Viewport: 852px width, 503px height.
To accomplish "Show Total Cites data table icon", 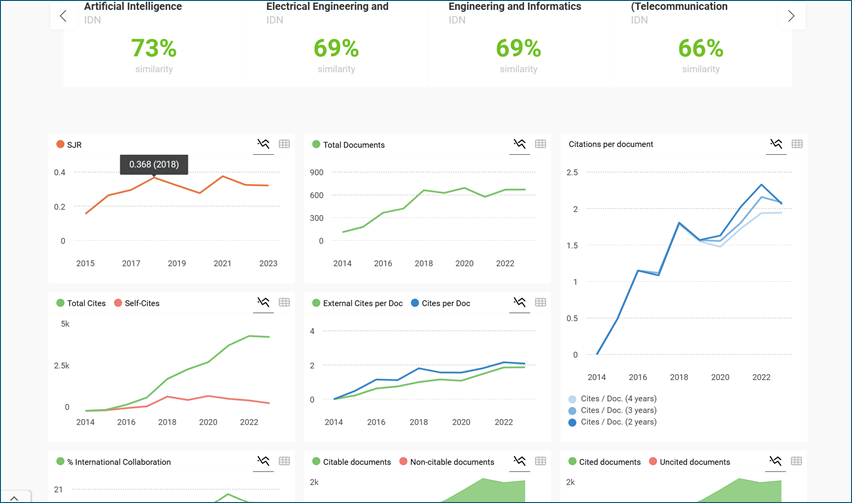I will click(284, 302).
